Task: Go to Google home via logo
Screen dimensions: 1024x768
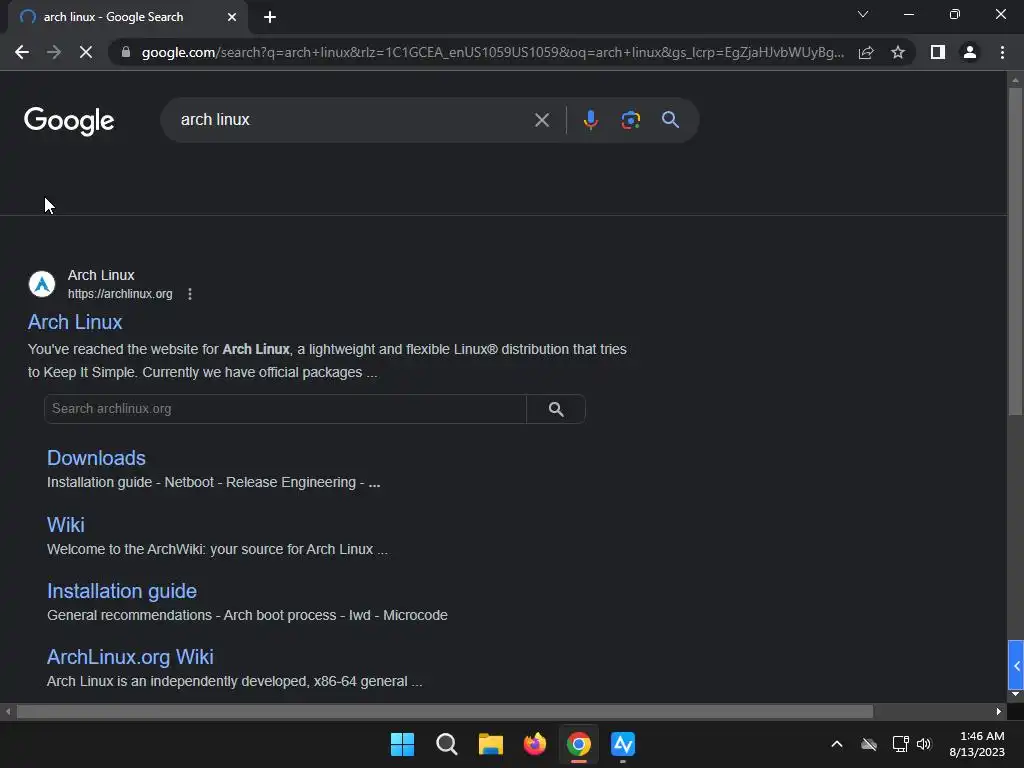Action: 69,121
